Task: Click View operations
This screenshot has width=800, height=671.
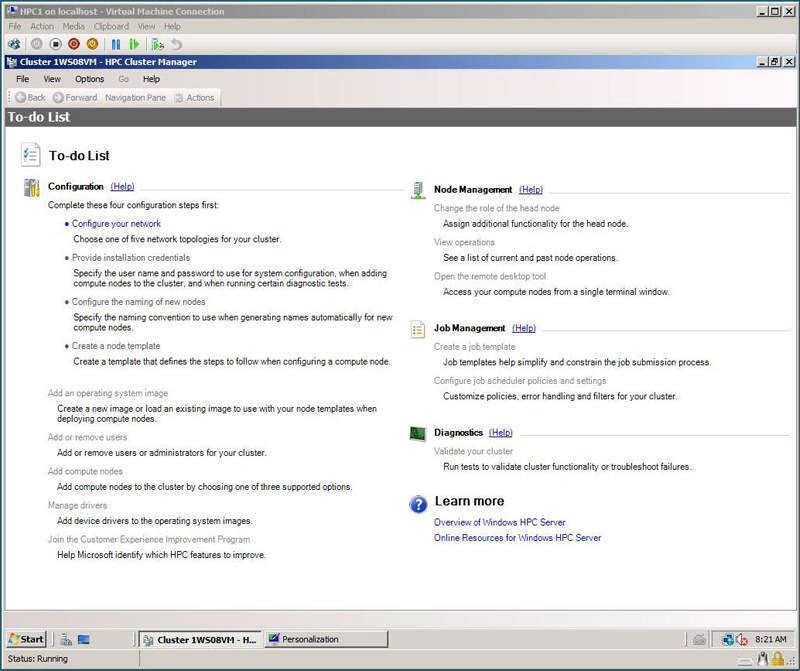Action: pyautogui.click(x=464, y=242)
